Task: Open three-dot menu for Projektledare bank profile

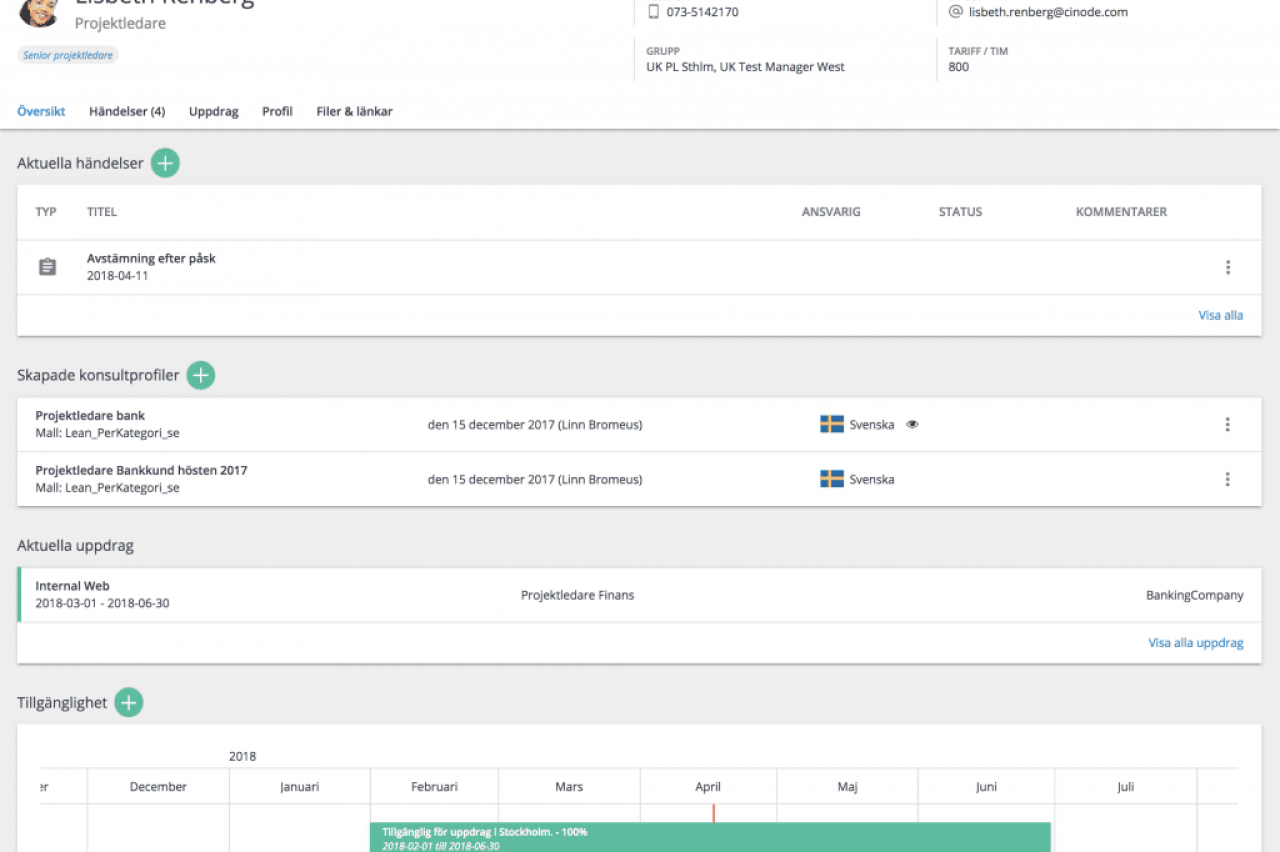Action: pos(1227,424)
